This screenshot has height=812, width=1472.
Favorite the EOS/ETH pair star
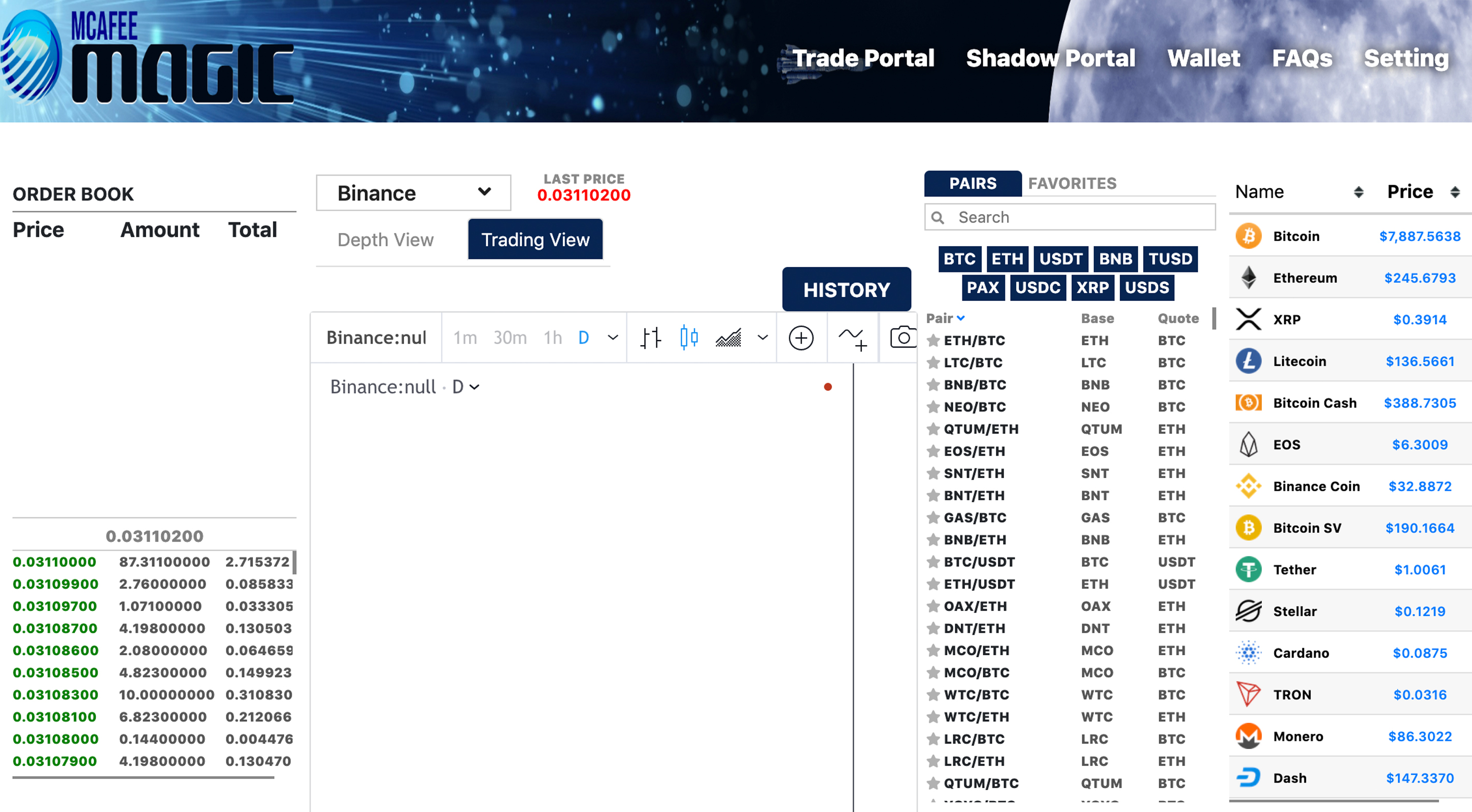[933, 451]
